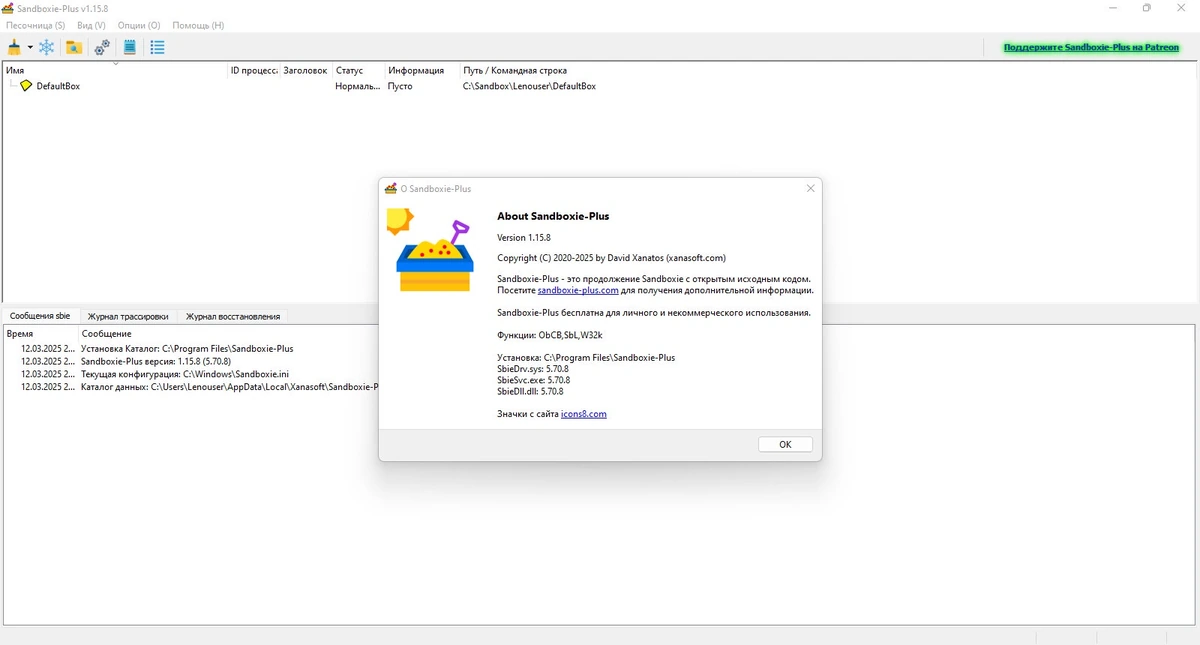The width and height of the screenshot is (1200, 645).
Task: Switch to the Сообщения sbie tab
Action: click(40, 316)
